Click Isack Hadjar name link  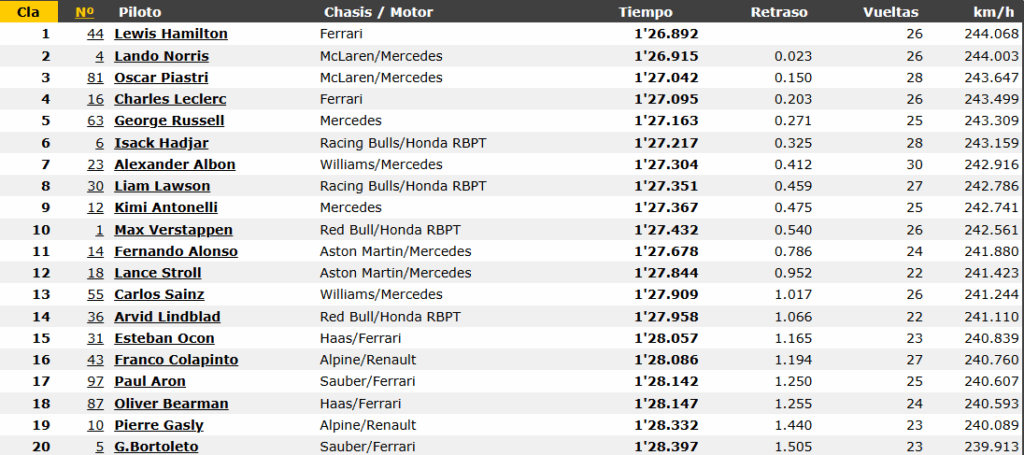(x=161, y=143)
